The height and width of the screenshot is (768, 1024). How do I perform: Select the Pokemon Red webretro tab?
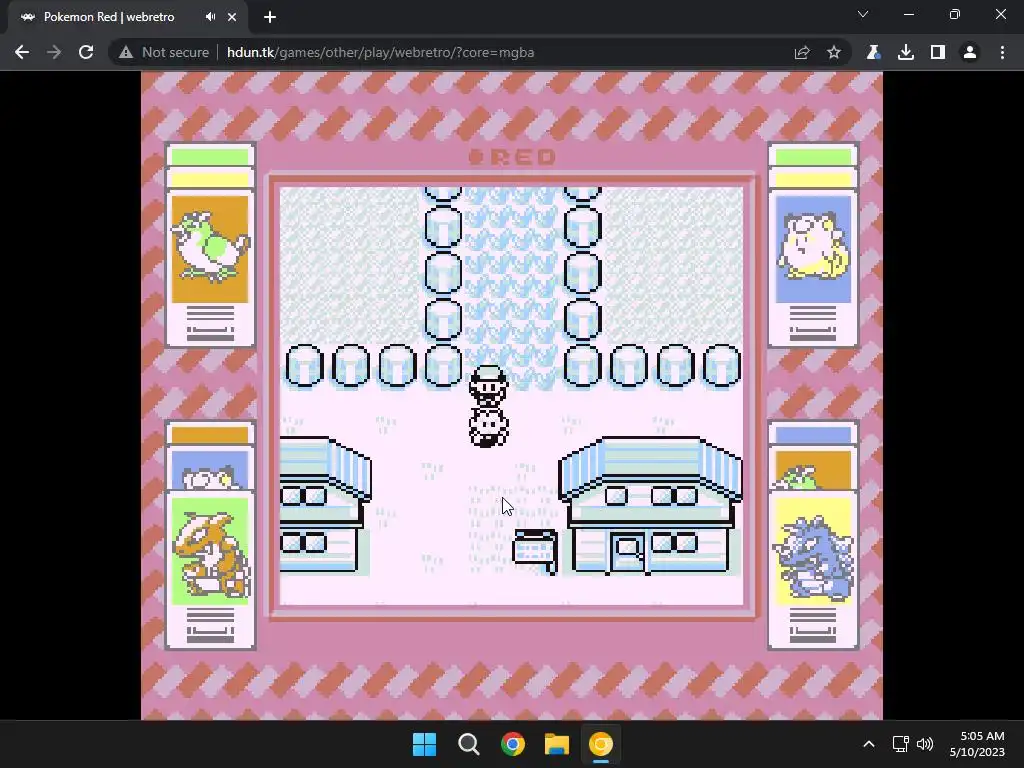[109, 17]
